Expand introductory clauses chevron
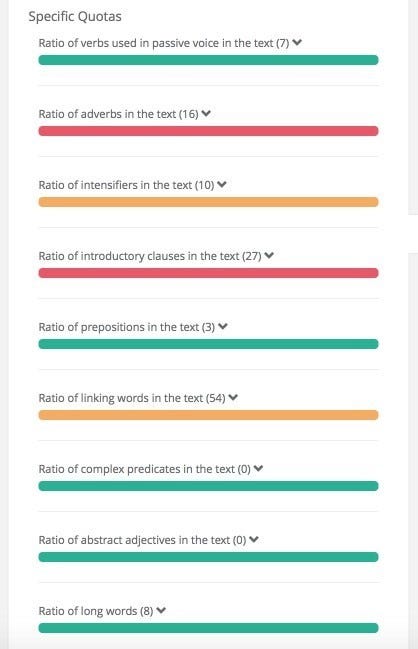This screenshot has width=418, height=649. 269,255
